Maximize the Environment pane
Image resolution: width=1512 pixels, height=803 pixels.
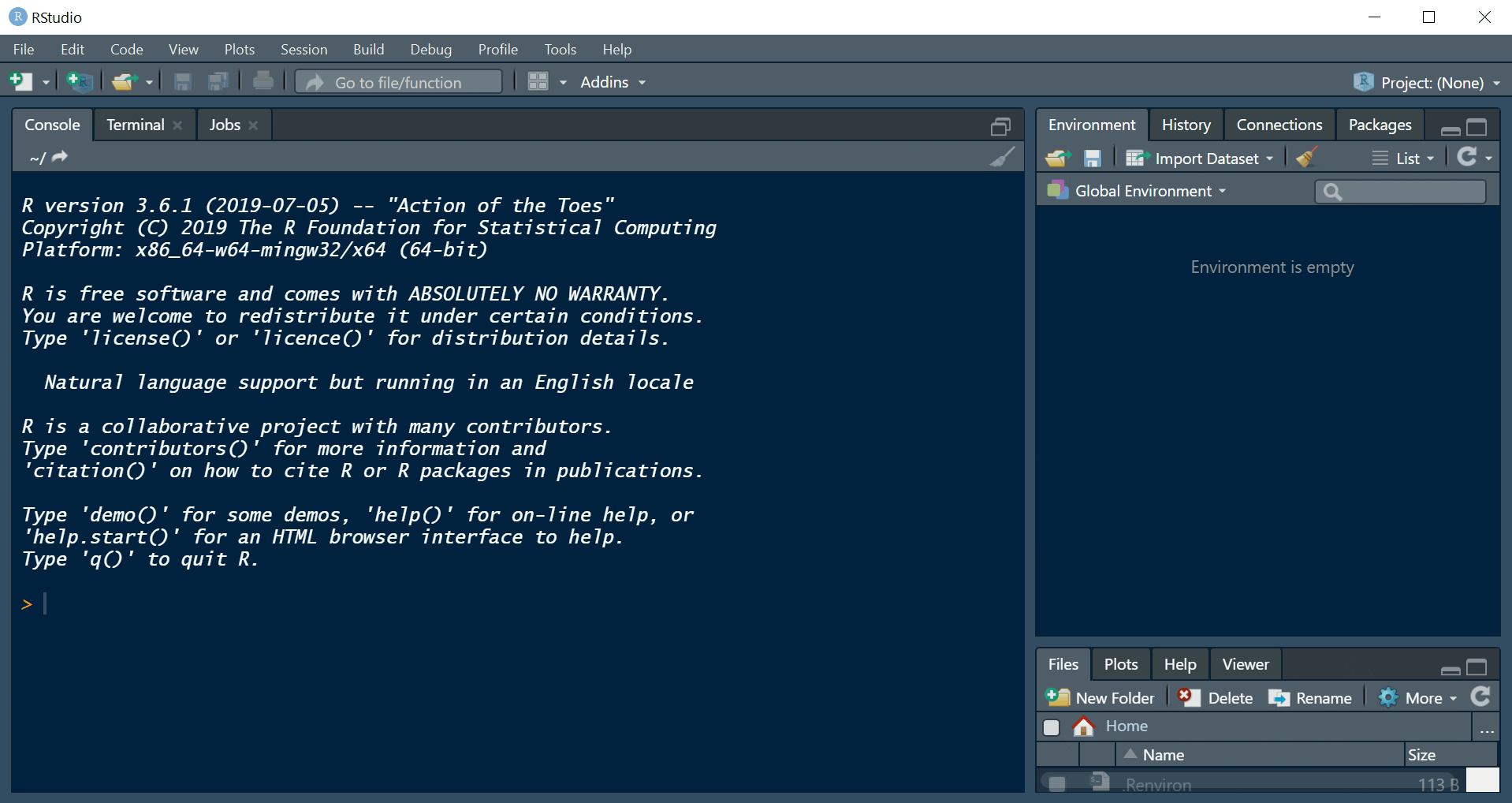click(1477, 127)
